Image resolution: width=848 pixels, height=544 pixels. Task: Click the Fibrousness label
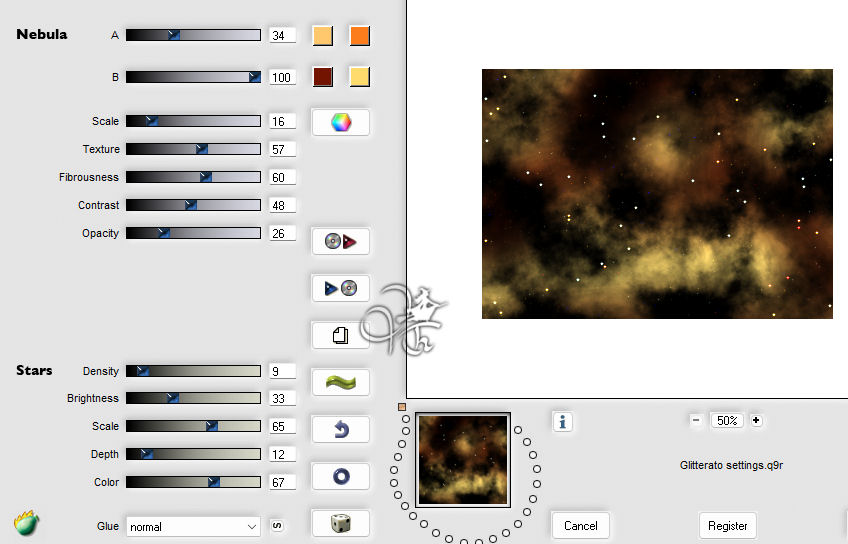89,177
